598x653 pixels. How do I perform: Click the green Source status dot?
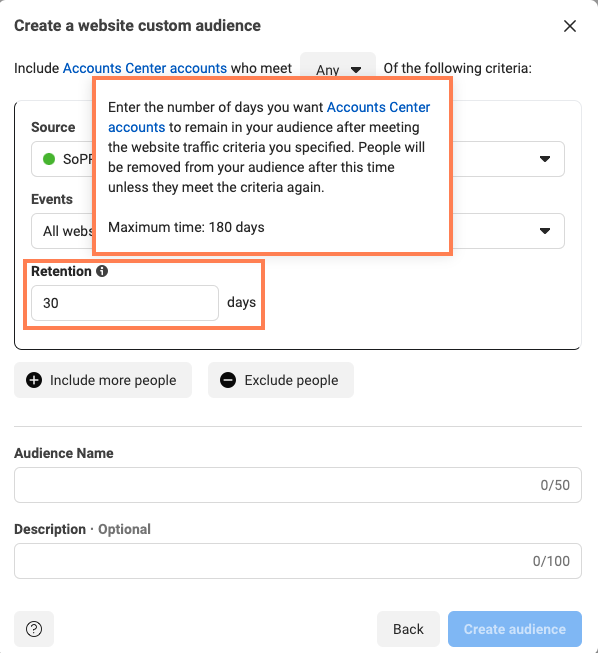[x=49, y=159]
